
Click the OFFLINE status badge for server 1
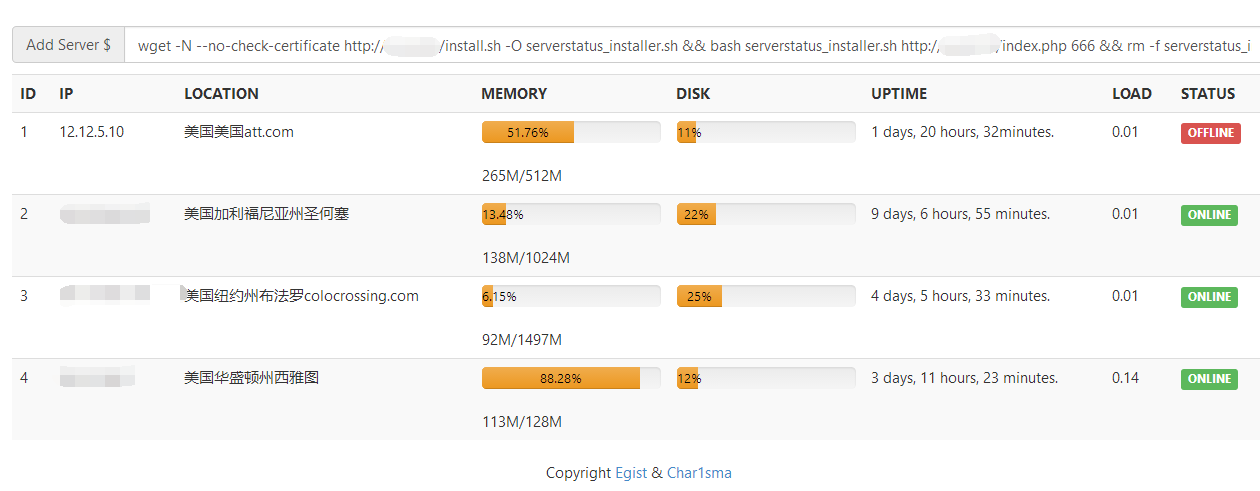click(x=1210, y=133)
